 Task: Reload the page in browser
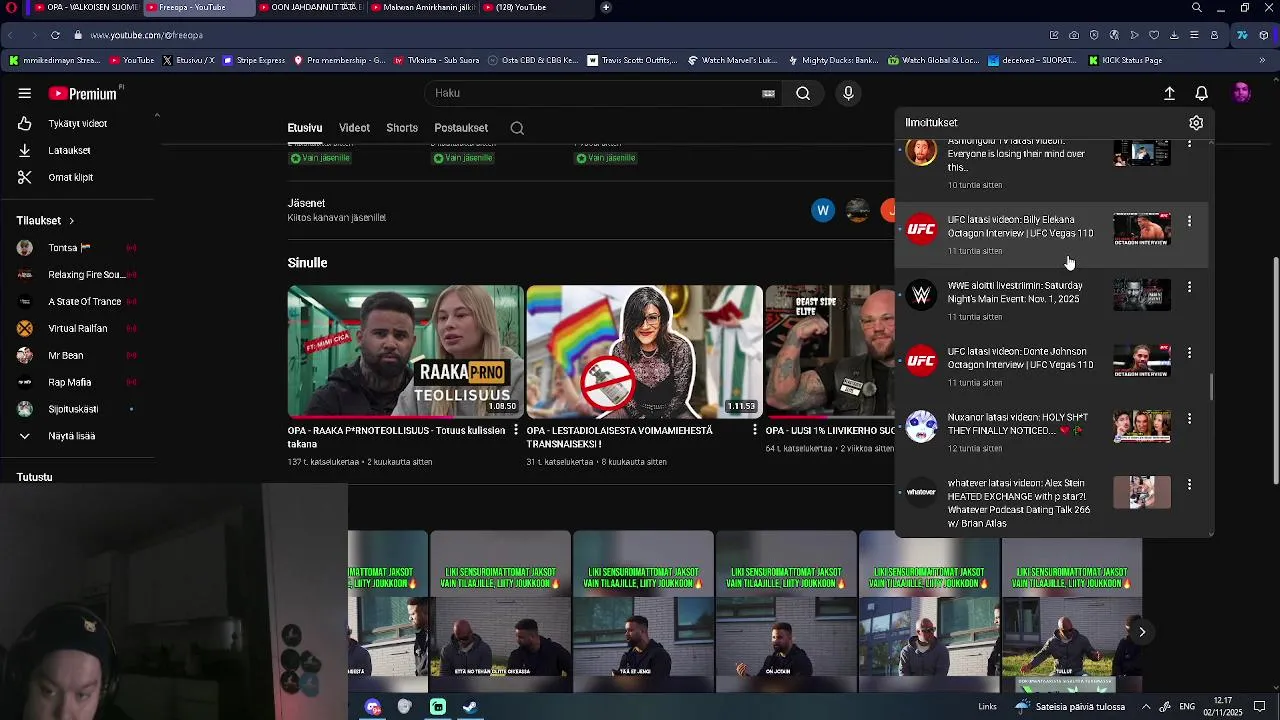click(55, 35)
